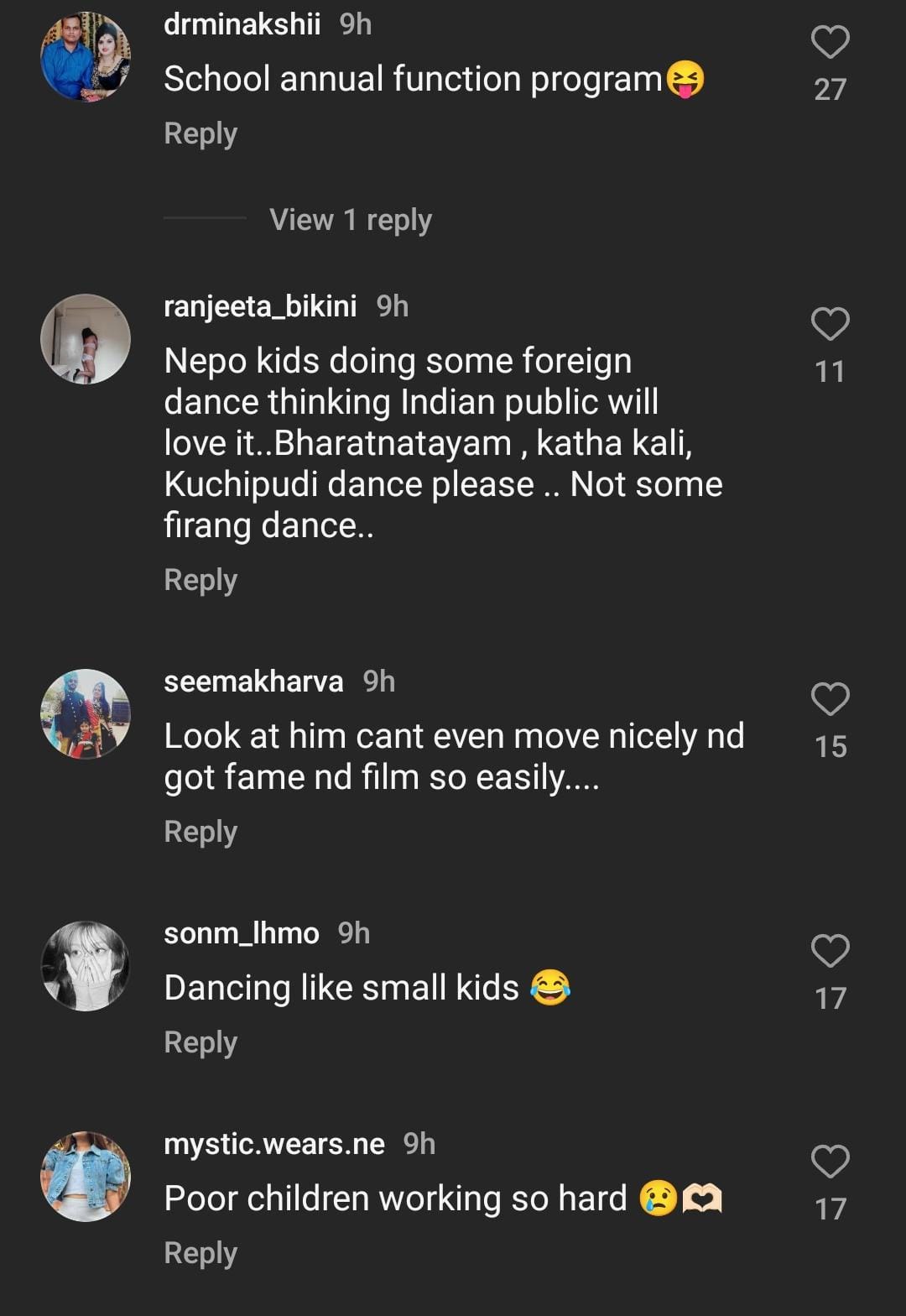Visit the sonm_lhmo username link
This screenshot has width=906, height=1316.
click(x=242, y=933)
